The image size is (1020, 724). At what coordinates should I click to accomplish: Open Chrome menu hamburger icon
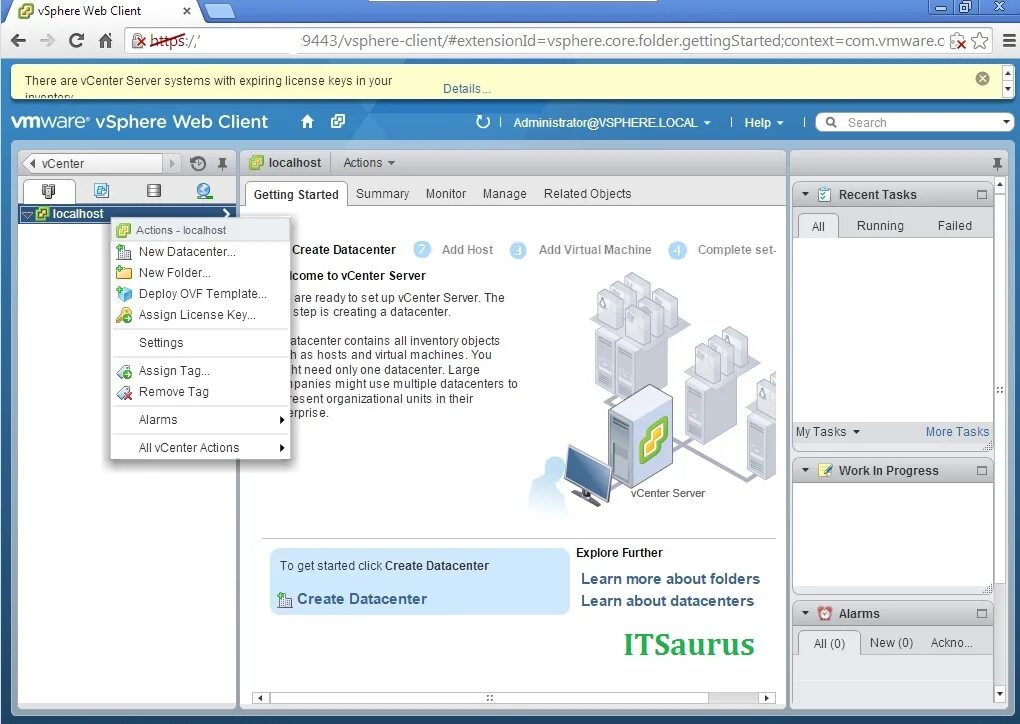[x=1009, y=40]
